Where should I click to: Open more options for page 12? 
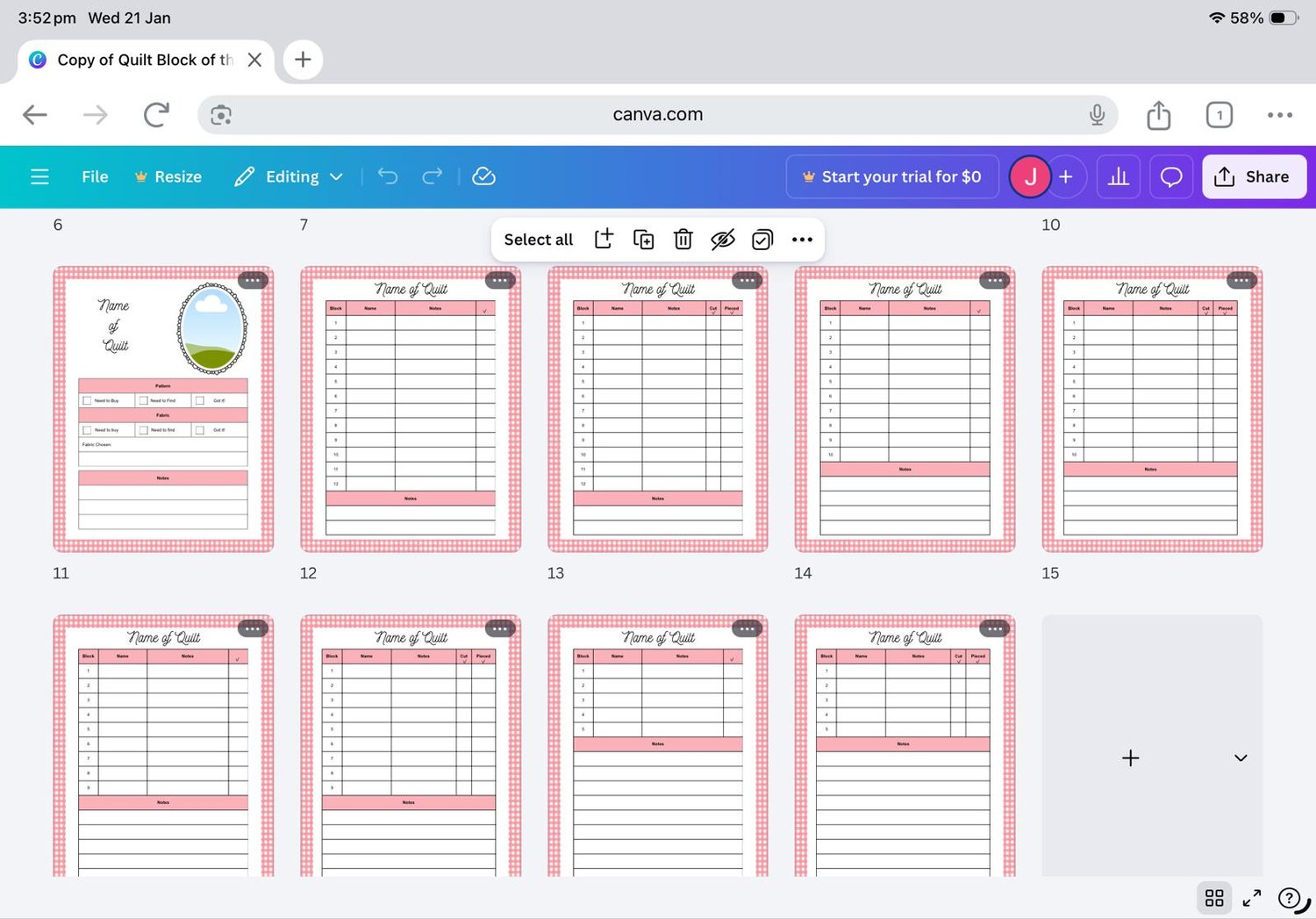(500, 628)
